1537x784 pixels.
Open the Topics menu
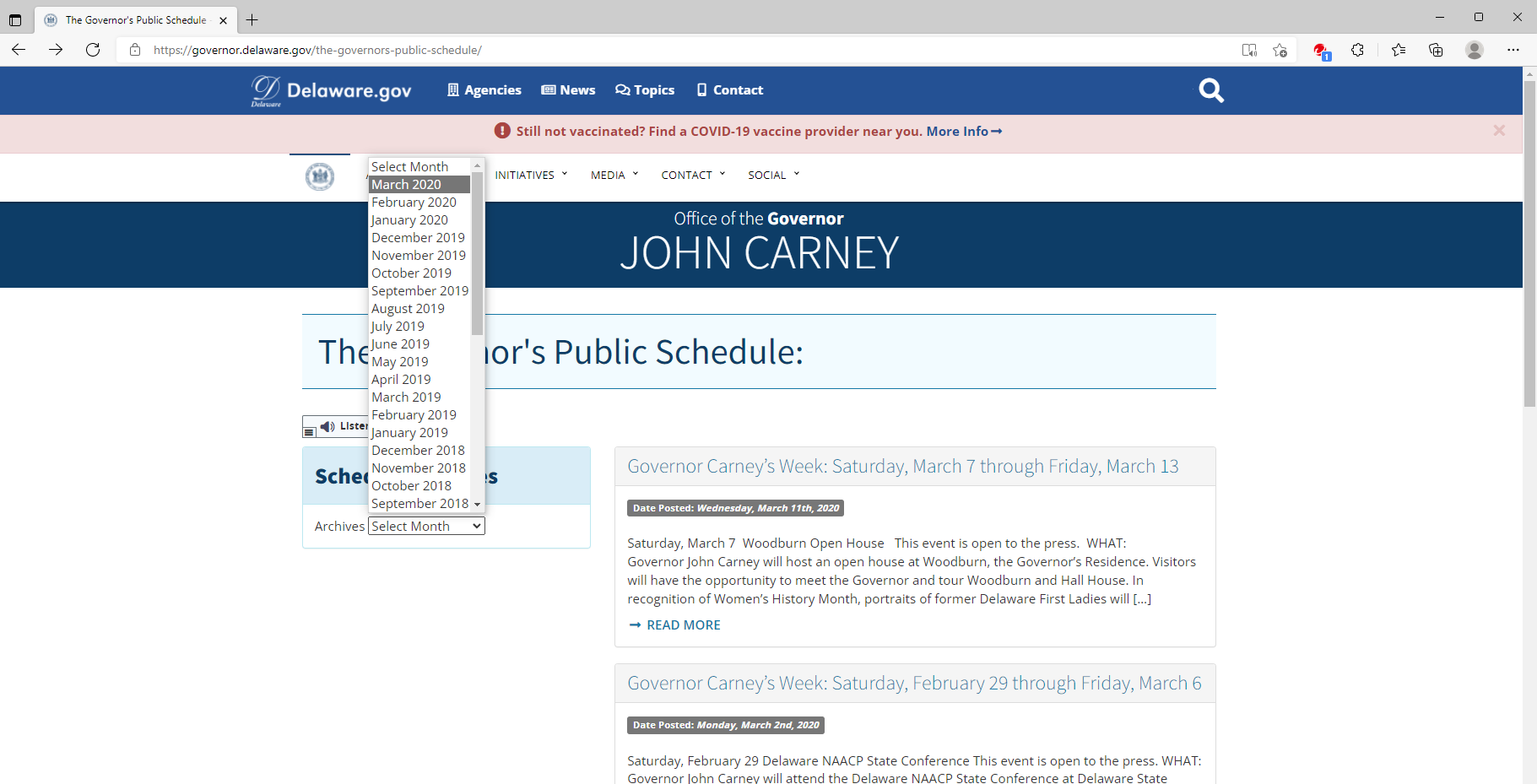(x=645, y=90)
